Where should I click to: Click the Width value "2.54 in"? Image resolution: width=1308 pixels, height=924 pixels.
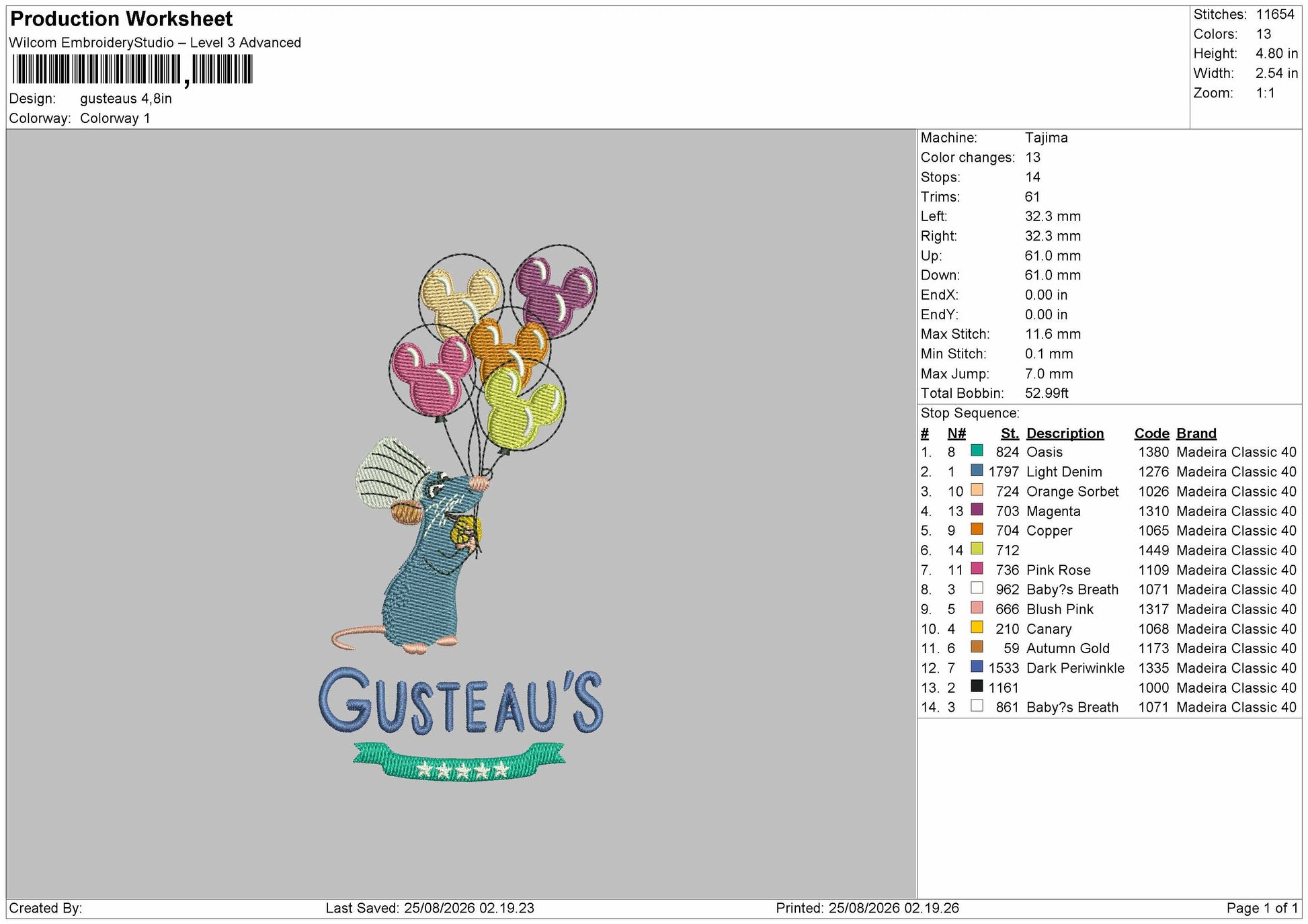pos(1277,73)
